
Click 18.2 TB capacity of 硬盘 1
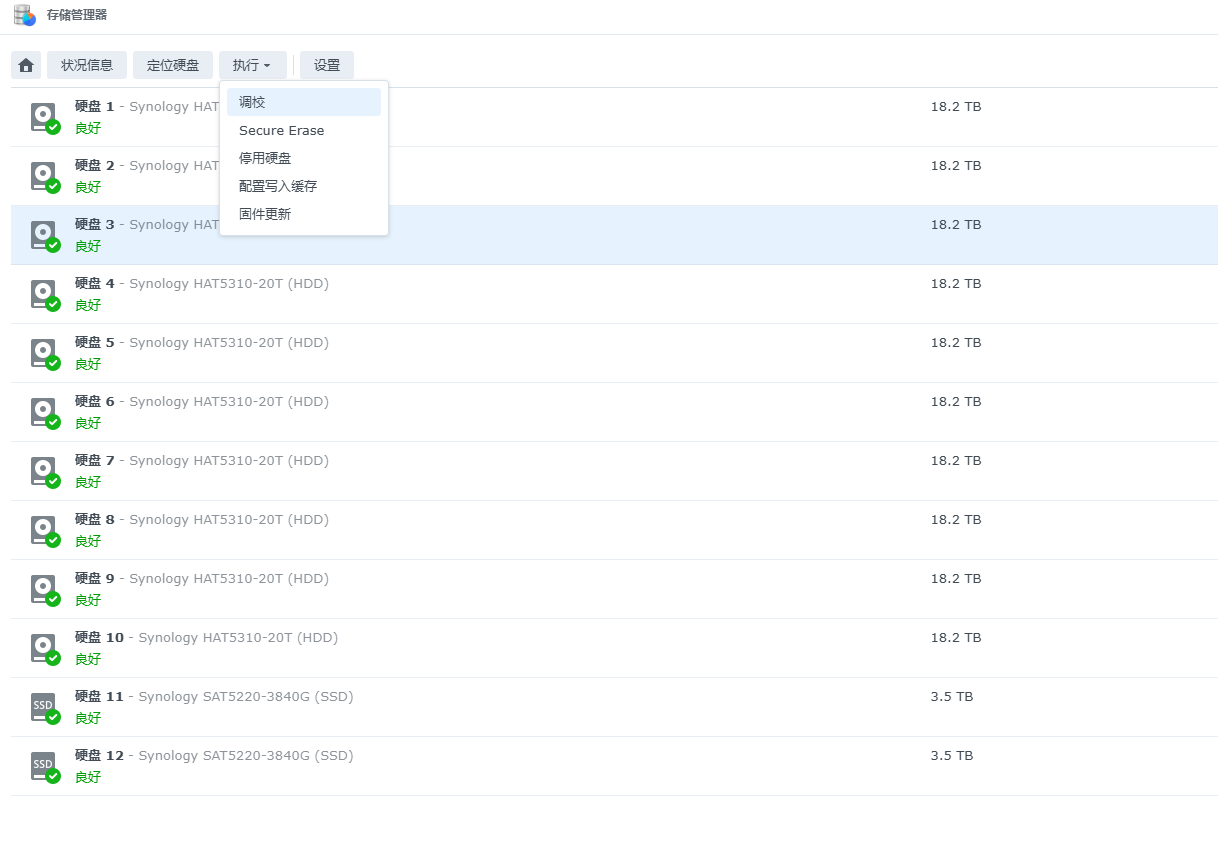point(956,107)
